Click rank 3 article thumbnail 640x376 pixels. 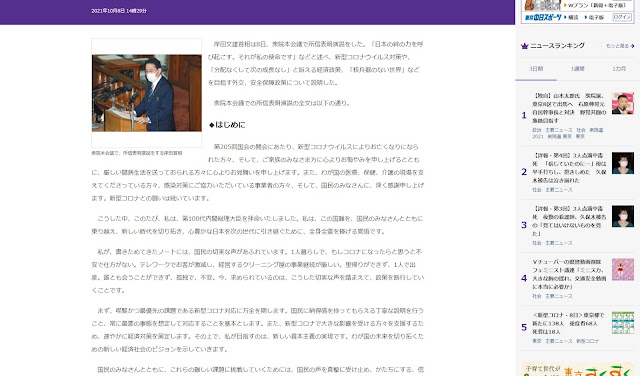[622, 216]
